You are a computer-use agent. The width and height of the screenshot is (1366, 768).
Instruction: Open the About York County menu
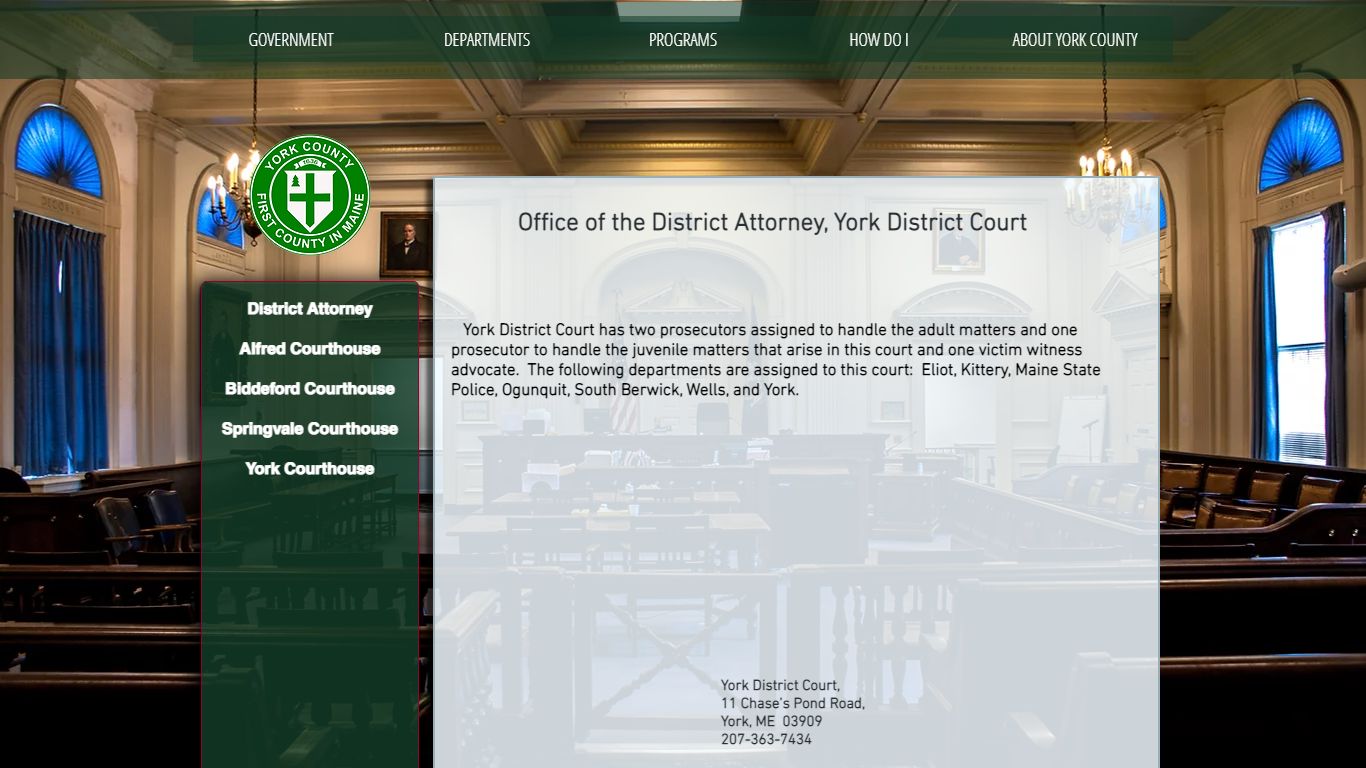click(x=1075, y=40)
